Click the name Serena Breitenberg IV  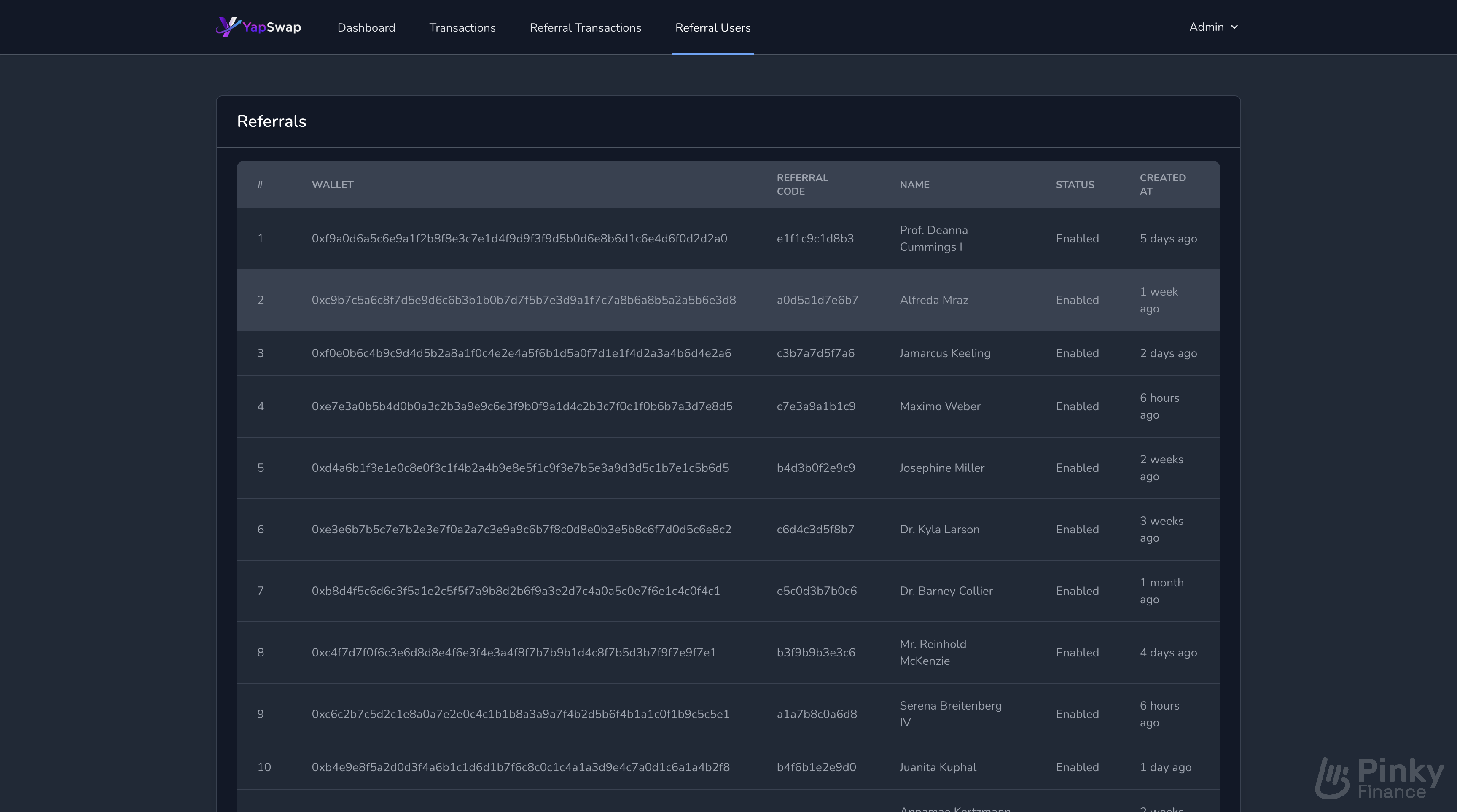[x=950, y=714]
